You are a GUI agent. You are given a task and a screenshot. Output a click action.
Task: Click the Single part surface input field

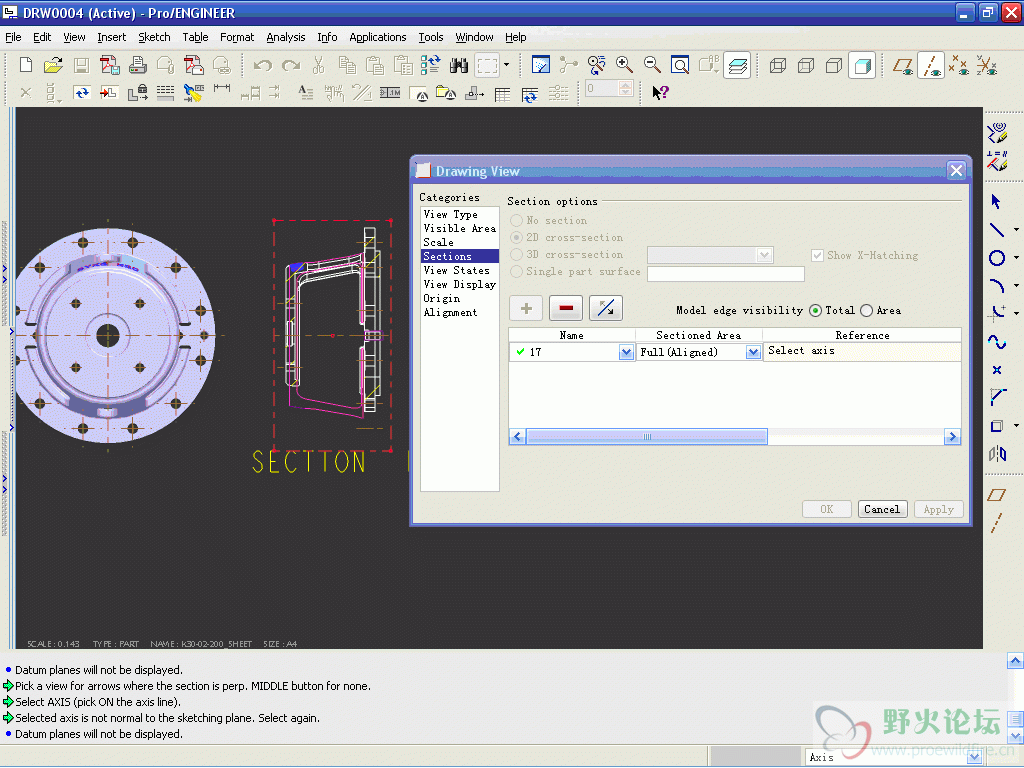point(726,274)
